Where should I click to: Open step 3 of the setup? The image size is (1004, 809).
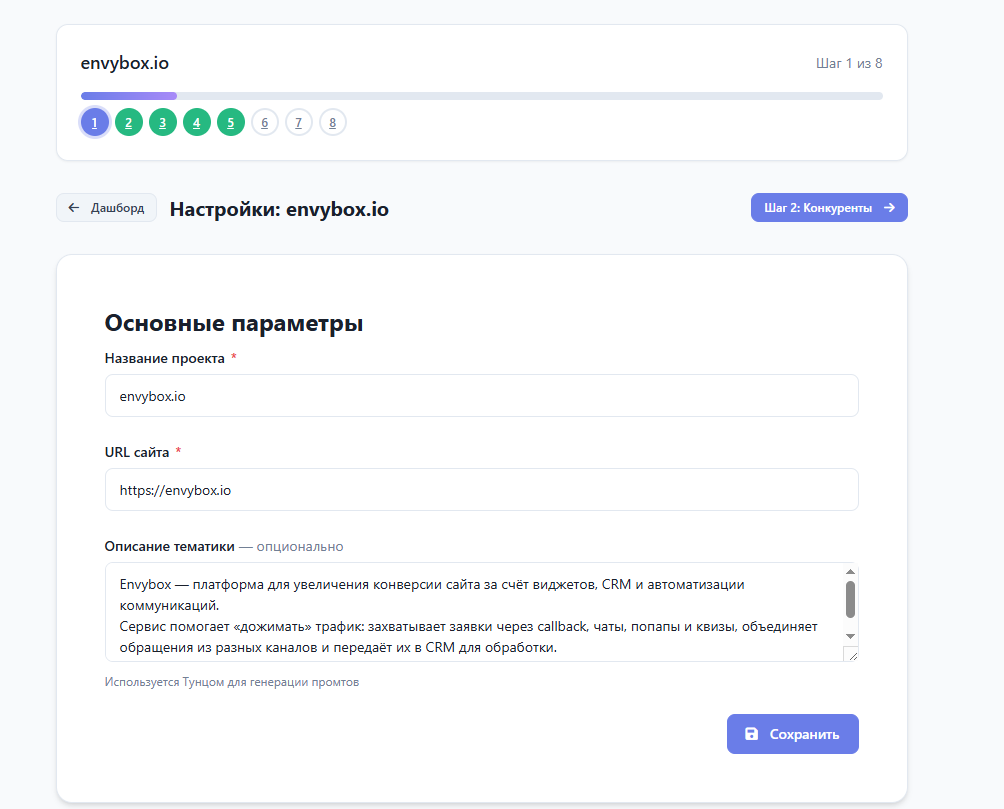pos(162,123)
